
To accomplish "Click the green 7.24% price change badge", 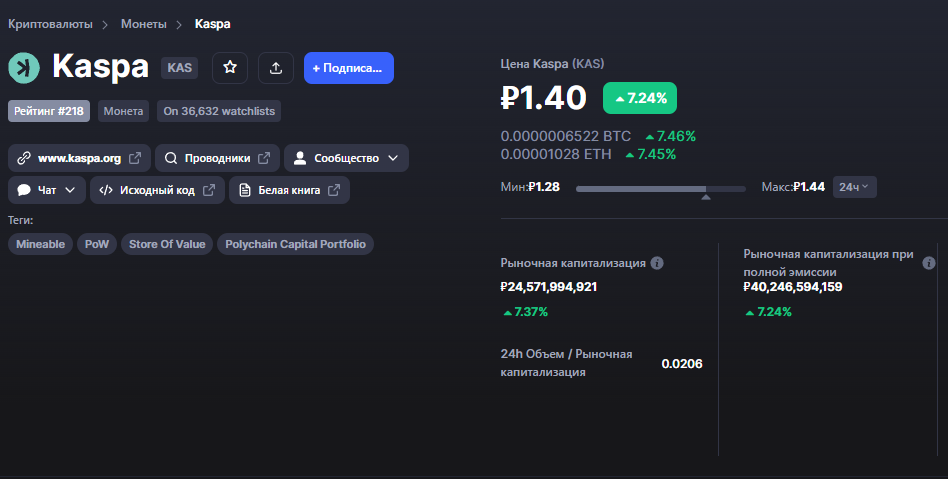I will point(640,98).
